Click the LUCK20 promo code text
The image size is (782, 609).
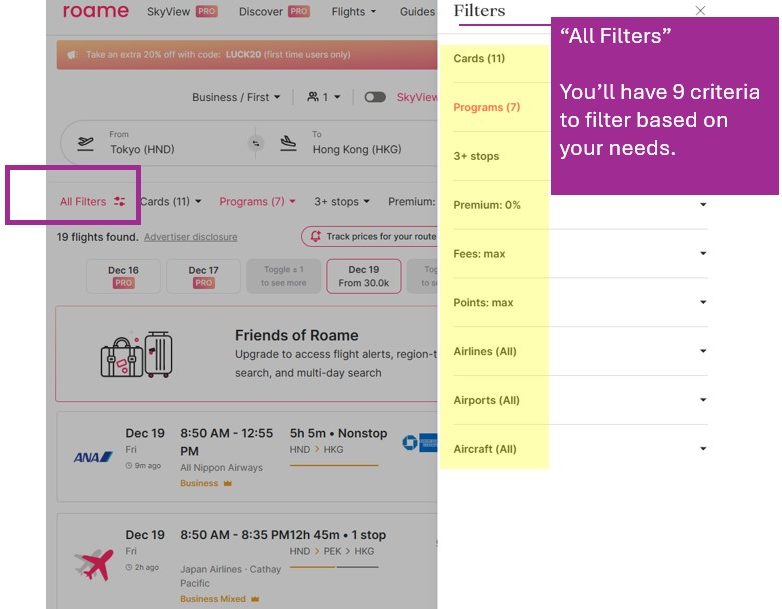pyautogui.click(x=243, y=54)
